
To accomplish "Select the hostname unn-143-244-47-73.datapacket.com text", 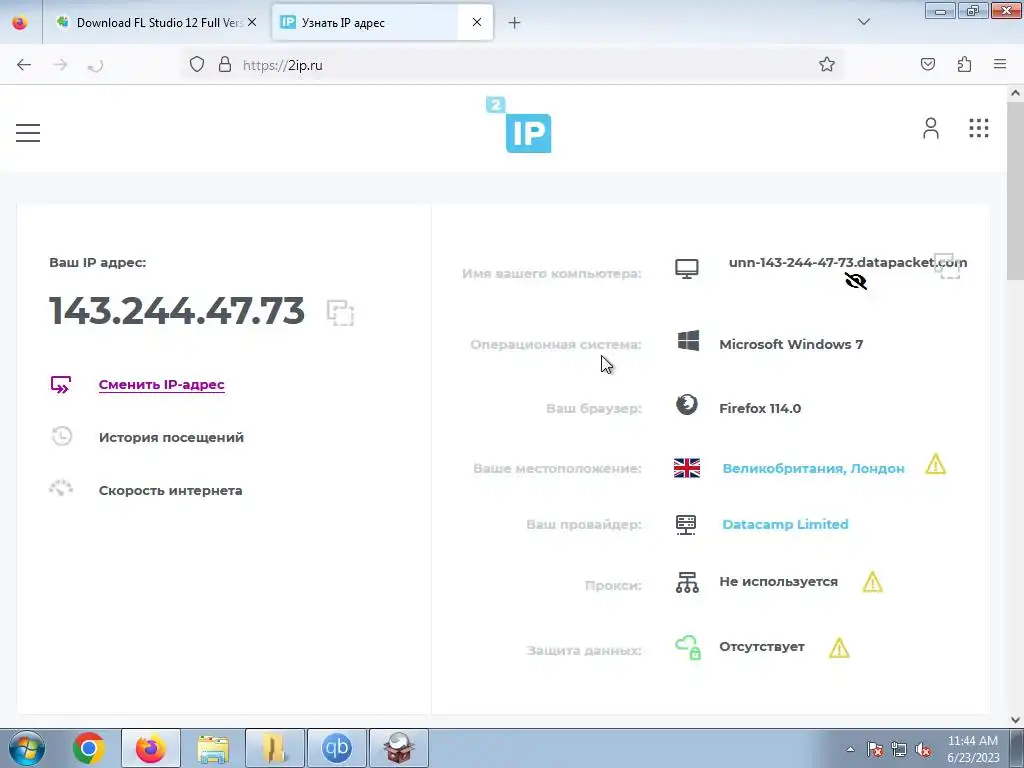I will [848, 262].
